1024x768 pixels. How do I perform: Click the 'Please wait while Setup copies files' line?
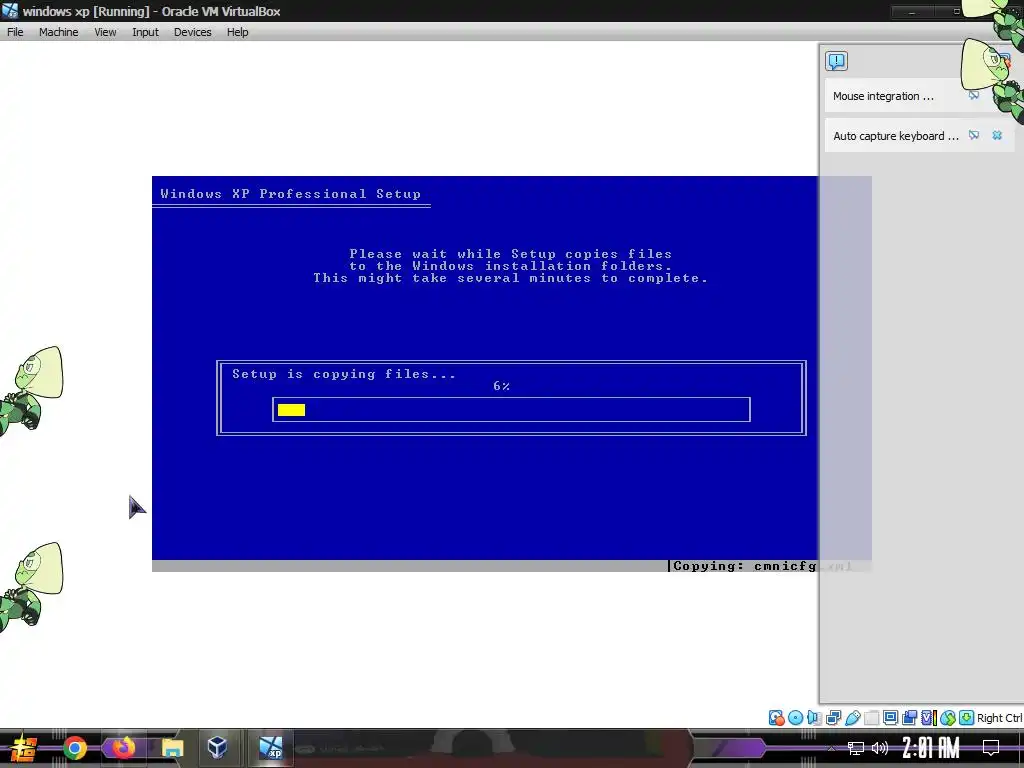(x=511, y=254)
